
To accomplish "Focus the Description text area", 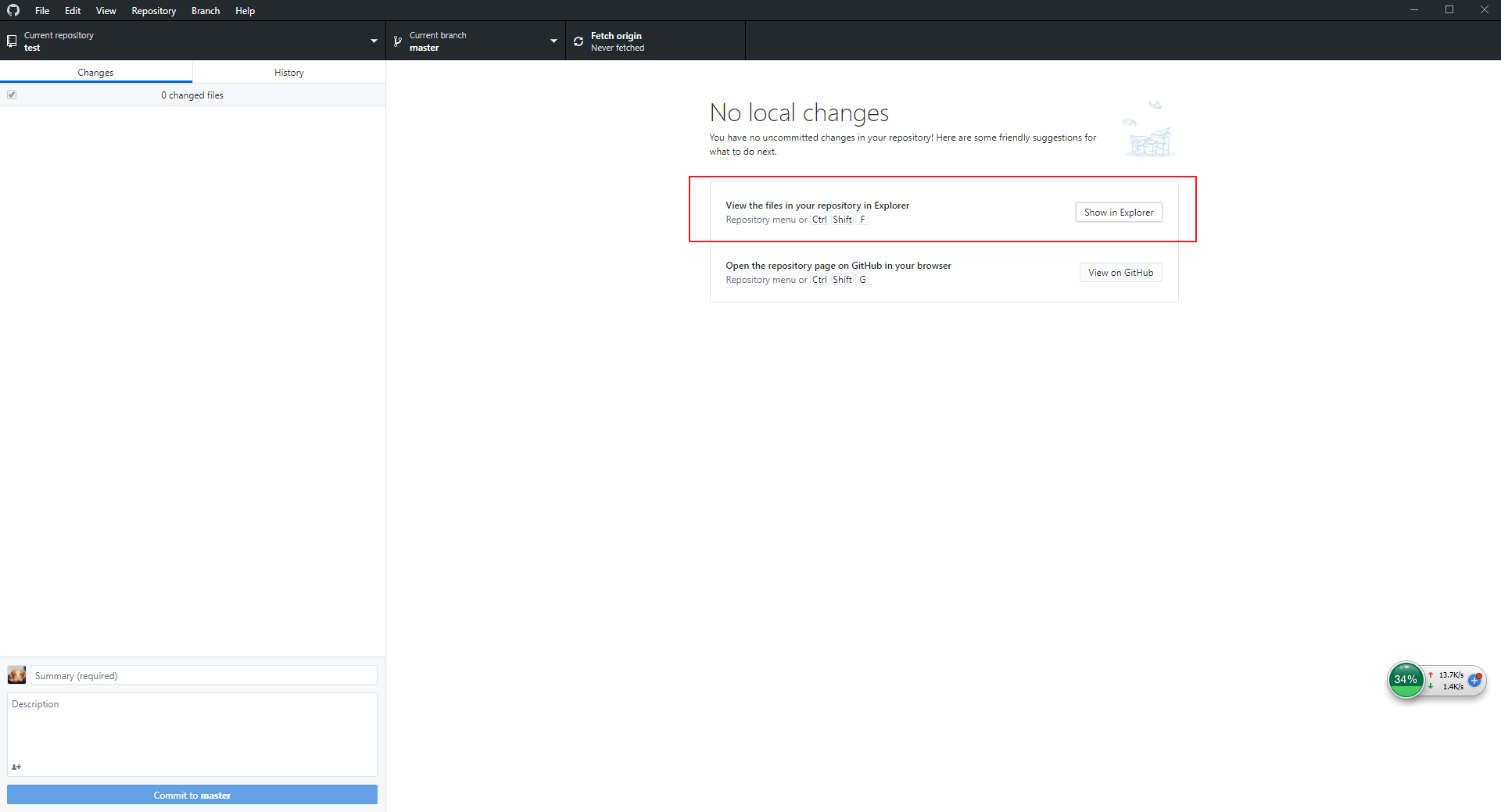I will tap(192, 734).
